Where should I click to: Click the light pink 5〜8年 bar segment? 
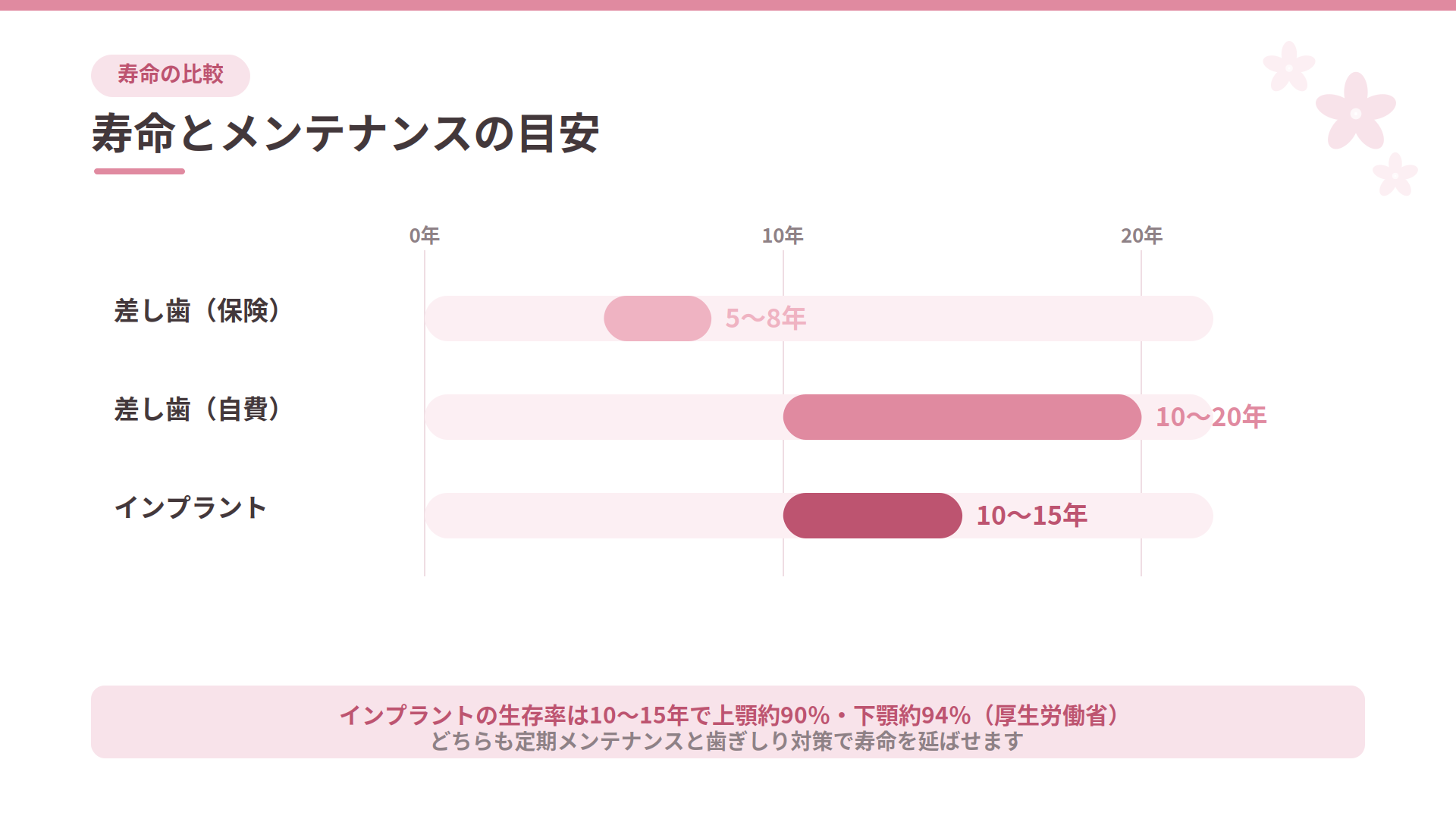657,318
